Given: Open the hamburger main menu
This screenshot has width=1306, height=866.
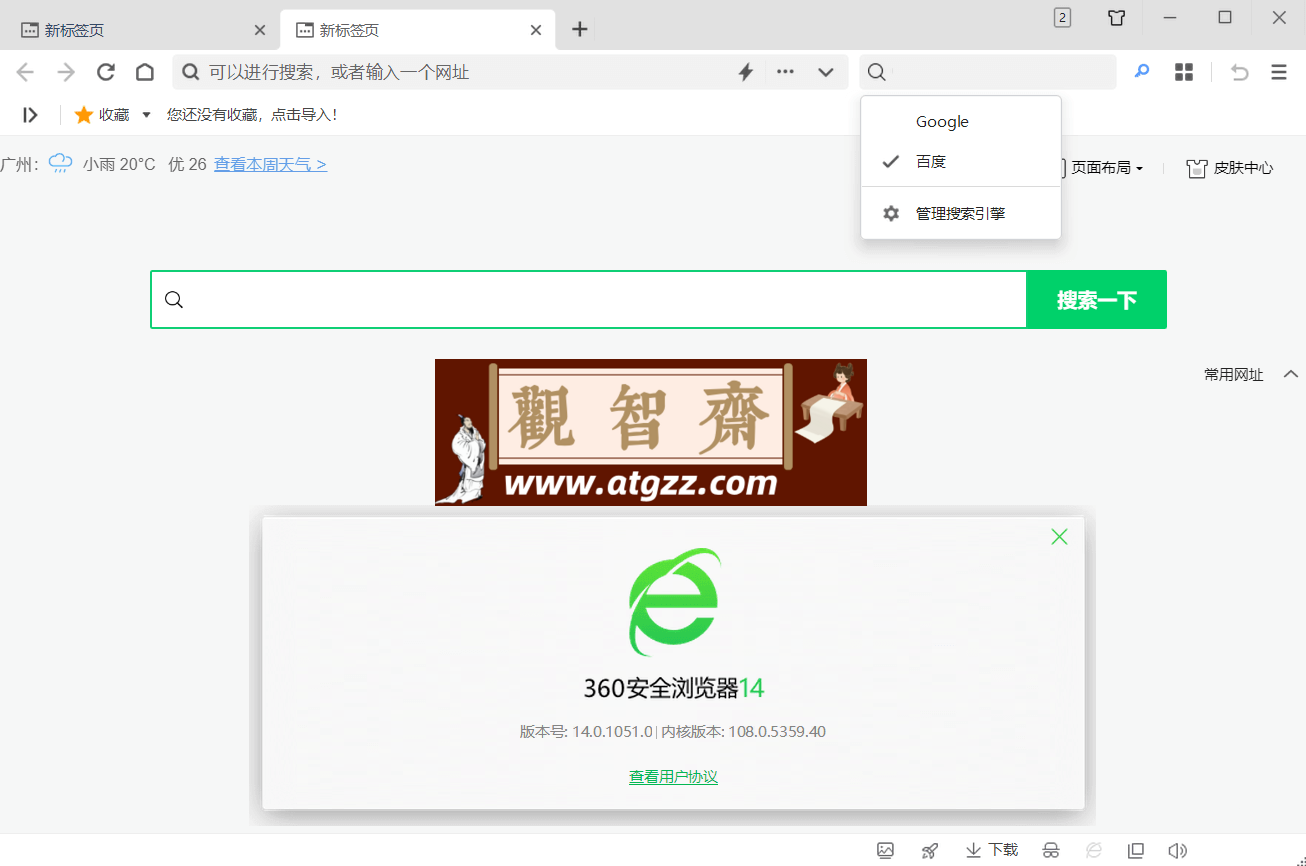Looking at the screenshot, I should coord(1279,72).
